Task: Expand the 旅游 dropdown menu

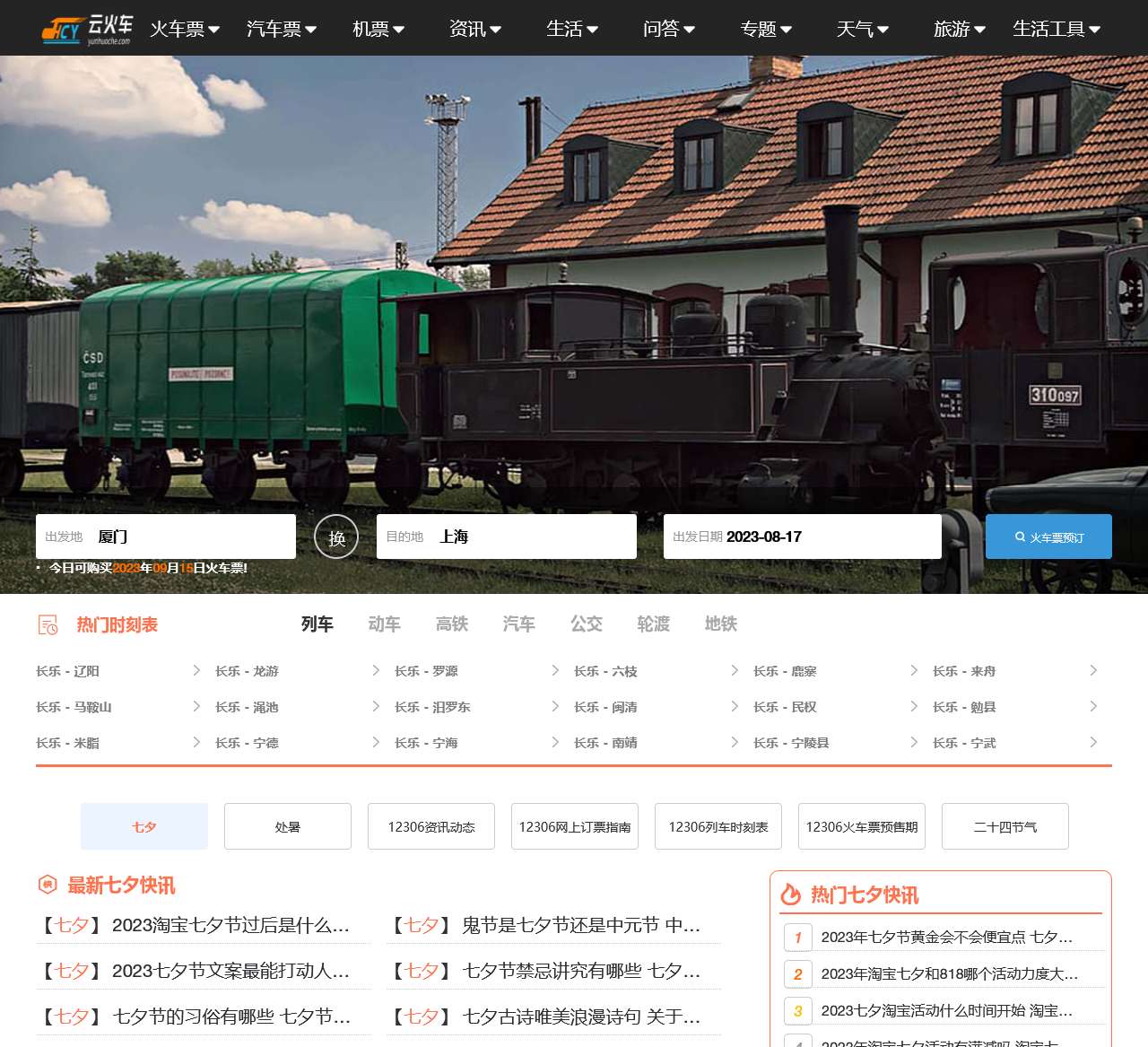Action: [x=960, y=29]
